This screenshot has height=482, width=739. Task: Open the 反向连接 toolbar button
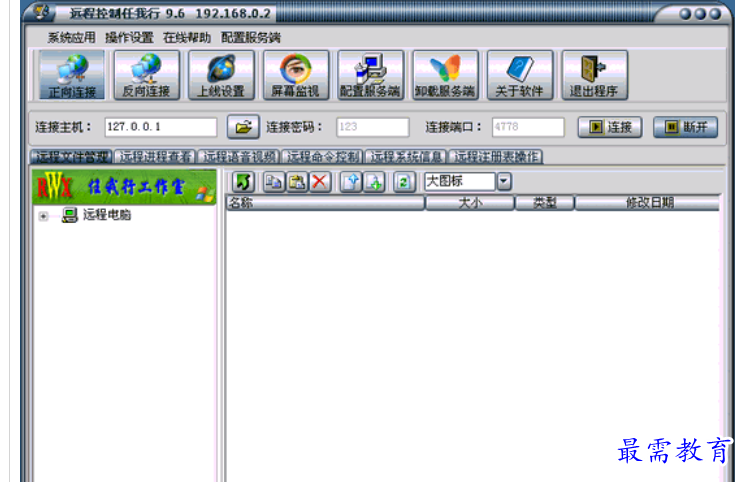click(x=147, y=75)
